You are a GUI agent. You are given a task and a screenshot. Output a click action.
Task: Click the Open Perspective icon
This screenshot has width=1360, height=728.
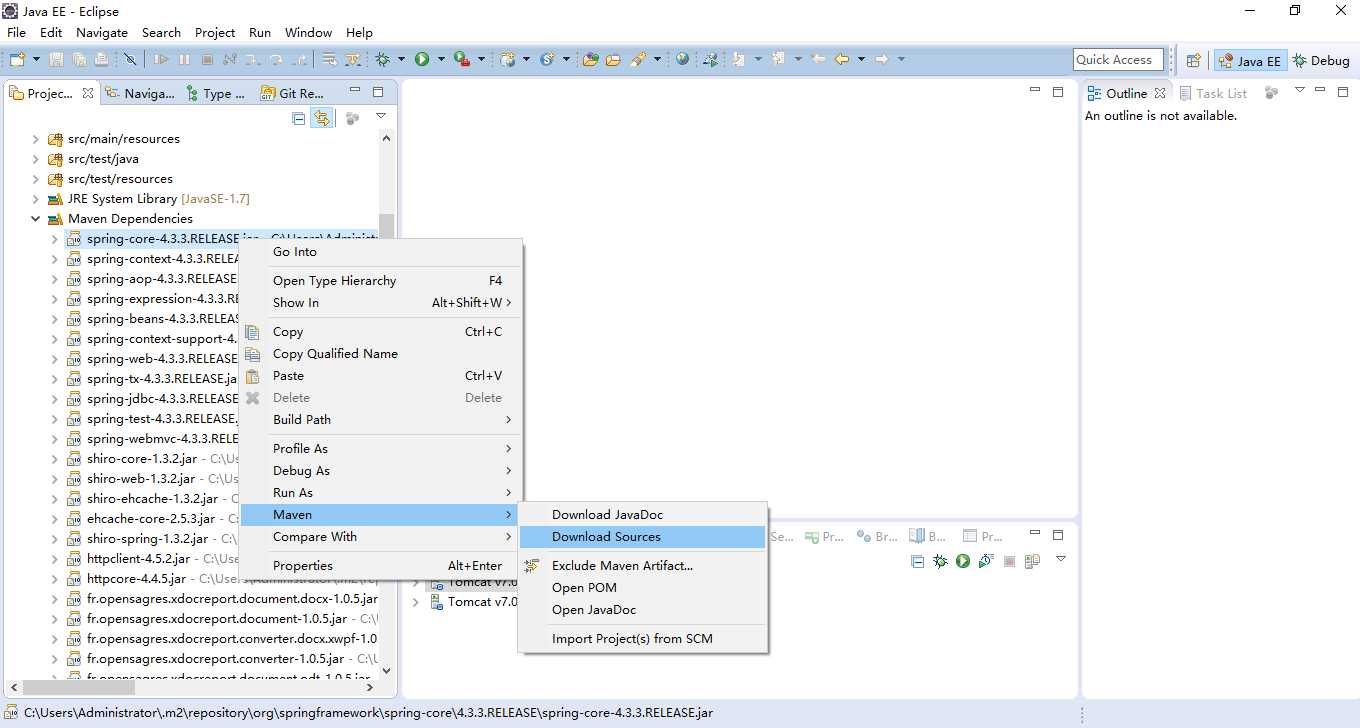click(x=1193, y=61)
